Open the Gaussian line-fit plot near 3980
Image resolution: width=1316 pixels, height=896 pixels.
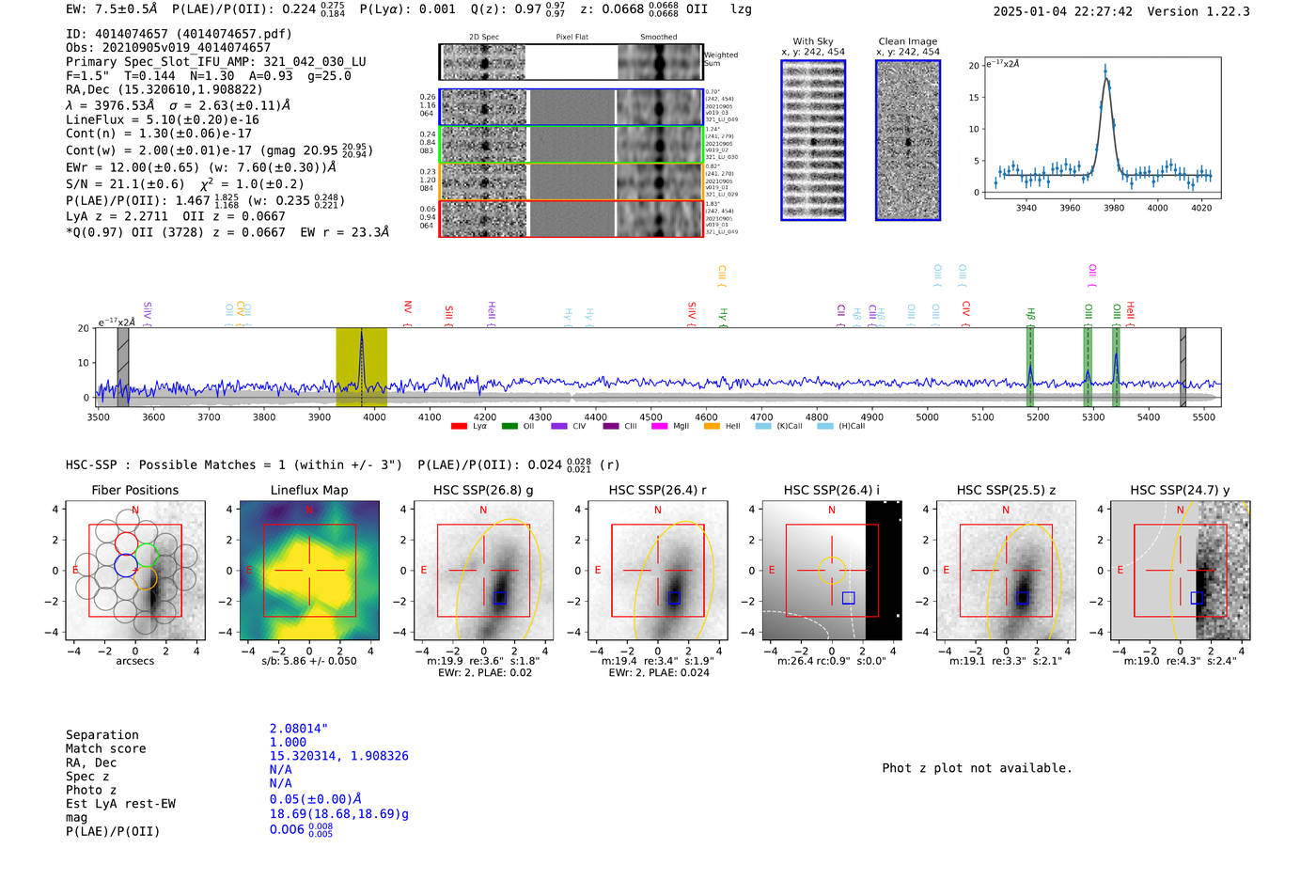pyautogui.click(x=1102, y=128)
